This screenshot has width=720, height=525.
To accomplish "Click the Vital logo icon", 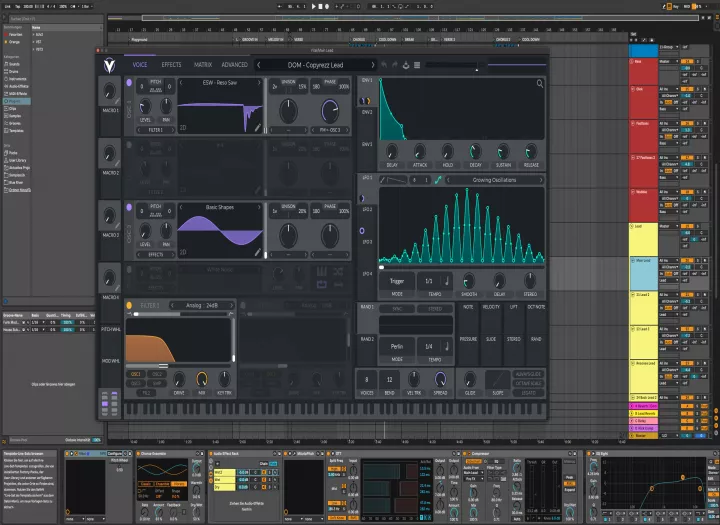I will tap(109, 66).
